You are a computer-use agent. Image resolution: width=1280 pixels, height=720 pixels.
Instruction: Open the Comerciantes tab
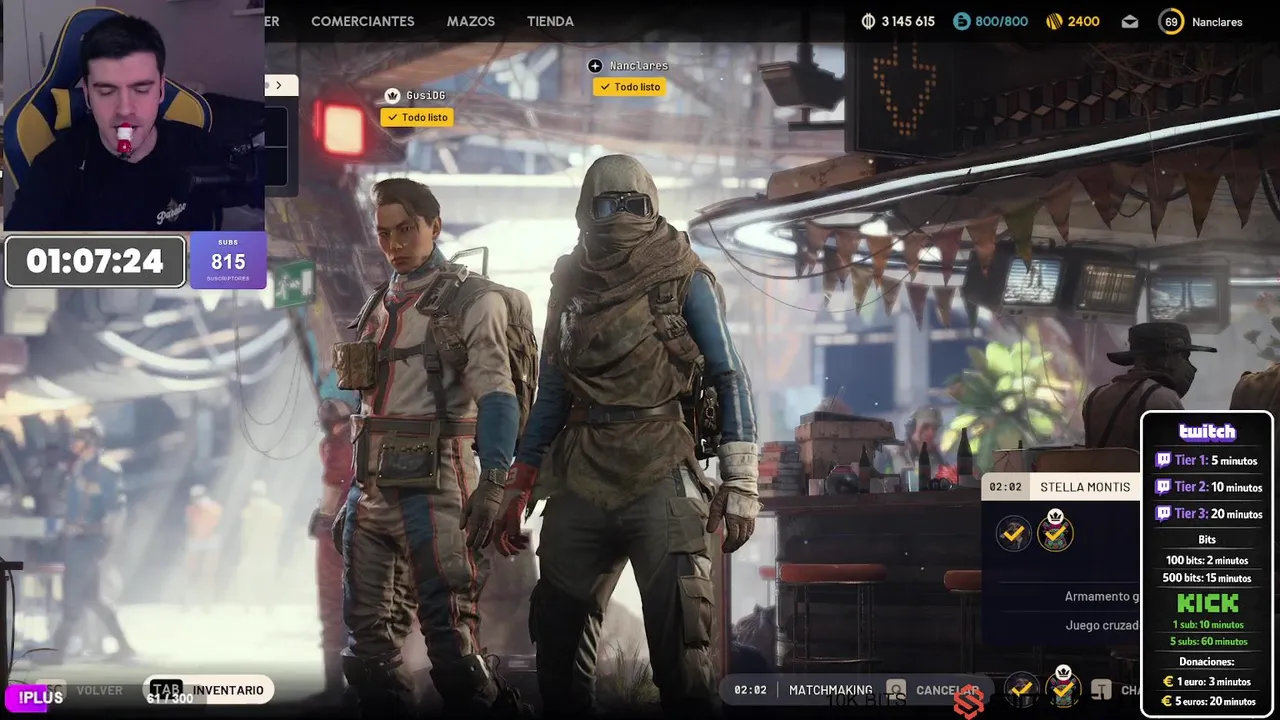click(362, 21)
